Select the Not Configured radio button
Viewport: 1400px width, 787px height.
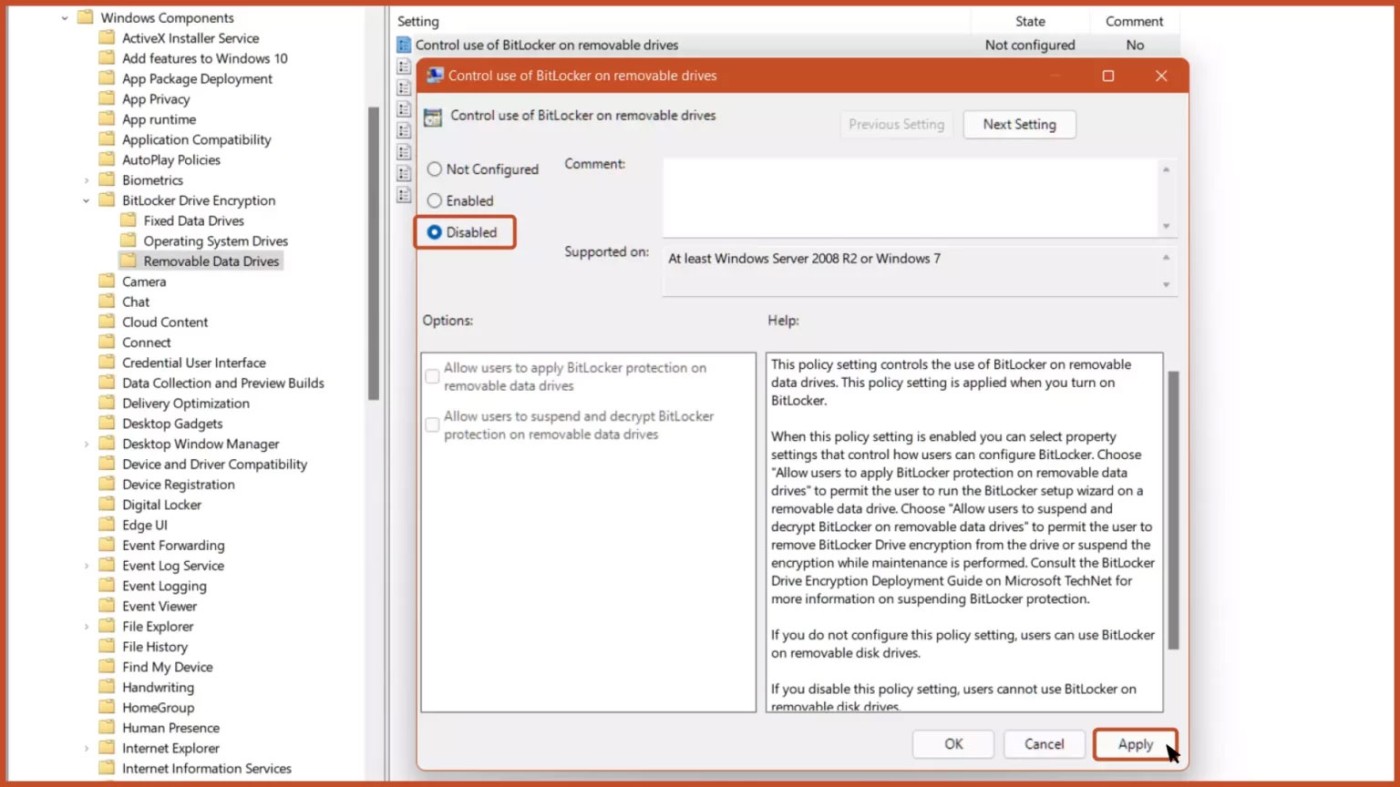tap(435, 170)
